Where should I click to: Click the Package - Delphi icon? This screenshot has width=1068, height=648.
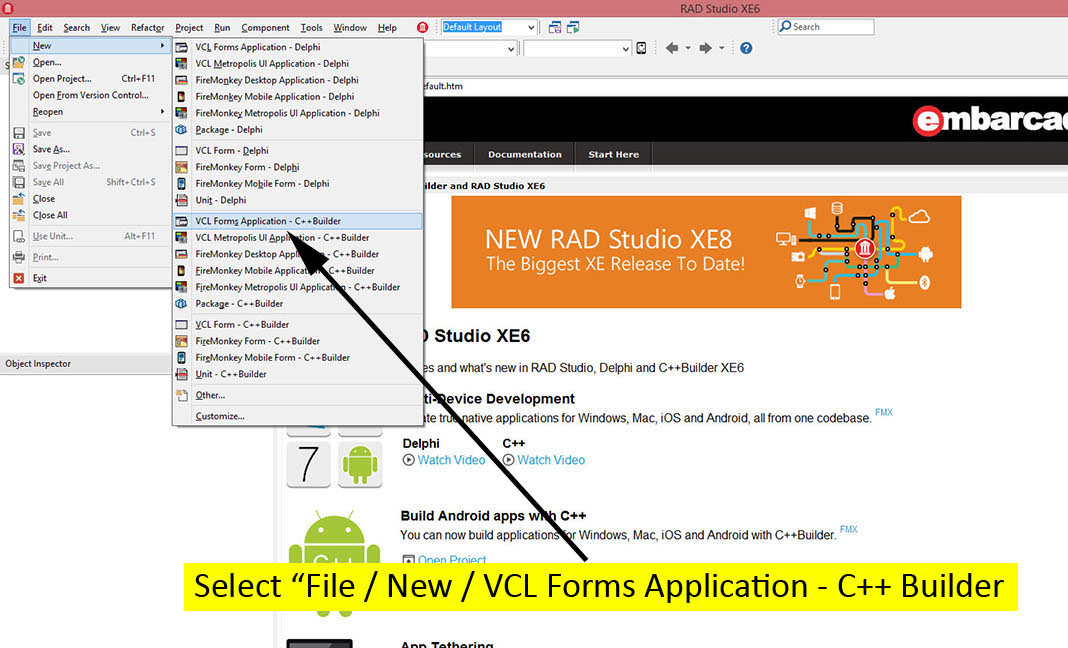click(181, 129)
